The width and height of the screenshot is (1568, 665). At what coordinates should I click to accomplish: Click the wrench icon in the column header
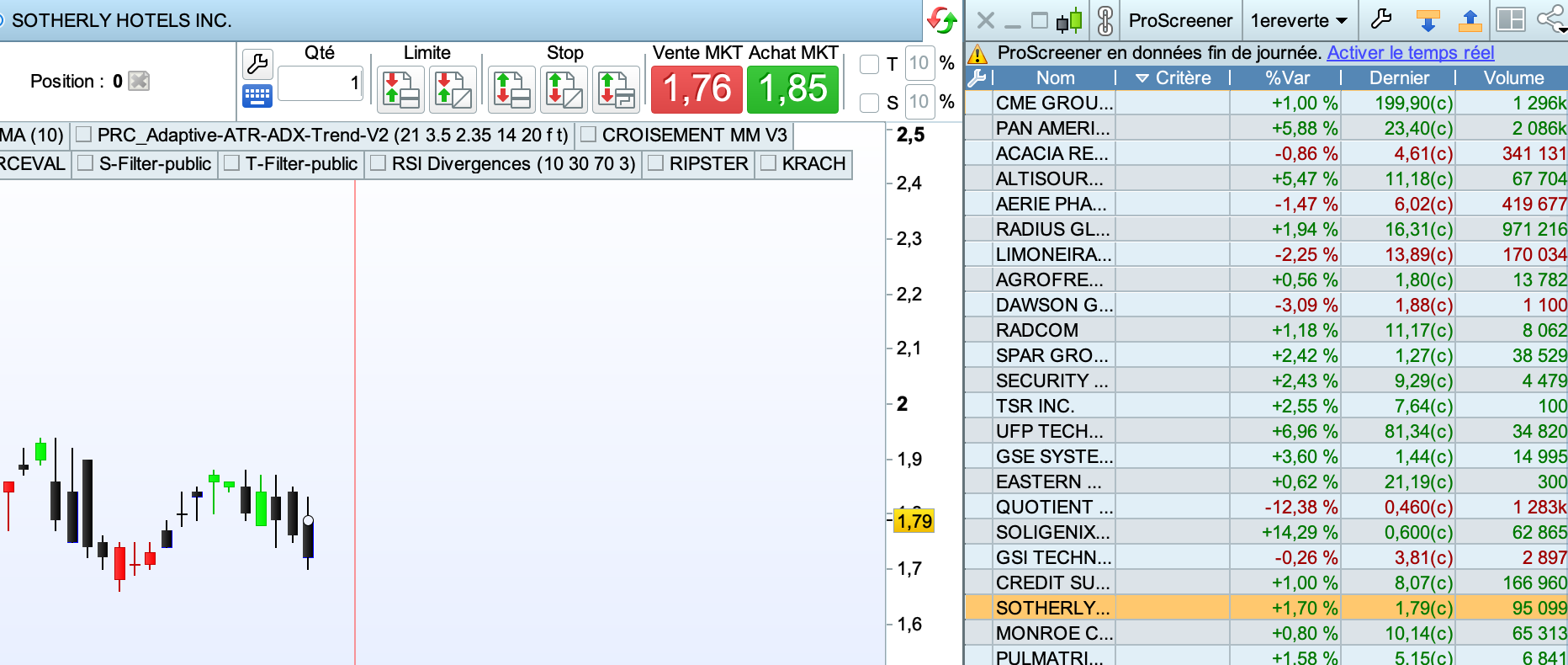click(x=977, y=78)
